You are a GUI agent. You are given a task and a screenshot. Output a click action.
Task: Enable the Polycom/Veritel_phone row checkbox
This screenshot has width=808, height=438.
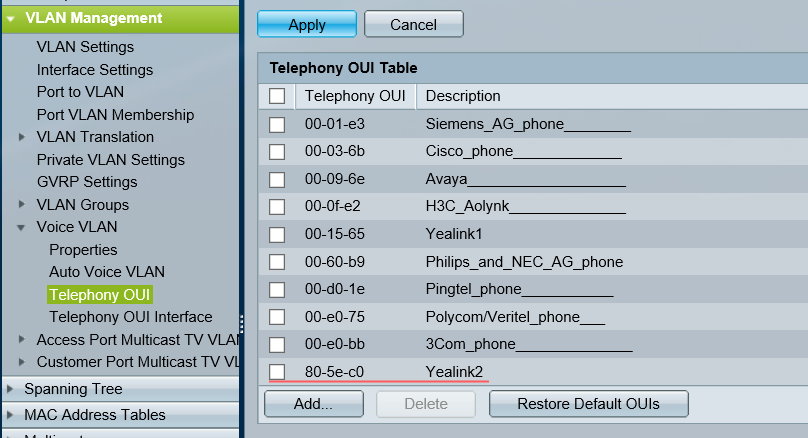click(x=277, y=317)
